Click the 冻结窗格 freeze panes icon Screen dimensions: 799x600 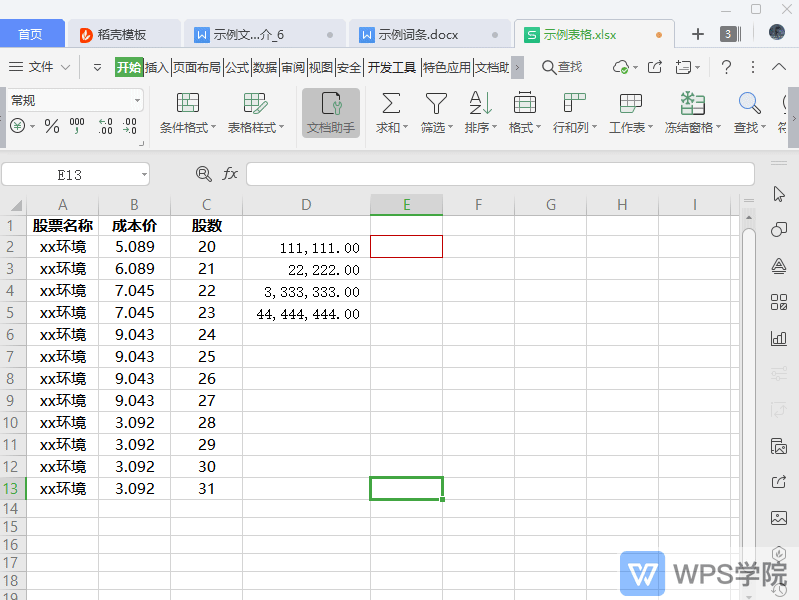tap(692, 103)
